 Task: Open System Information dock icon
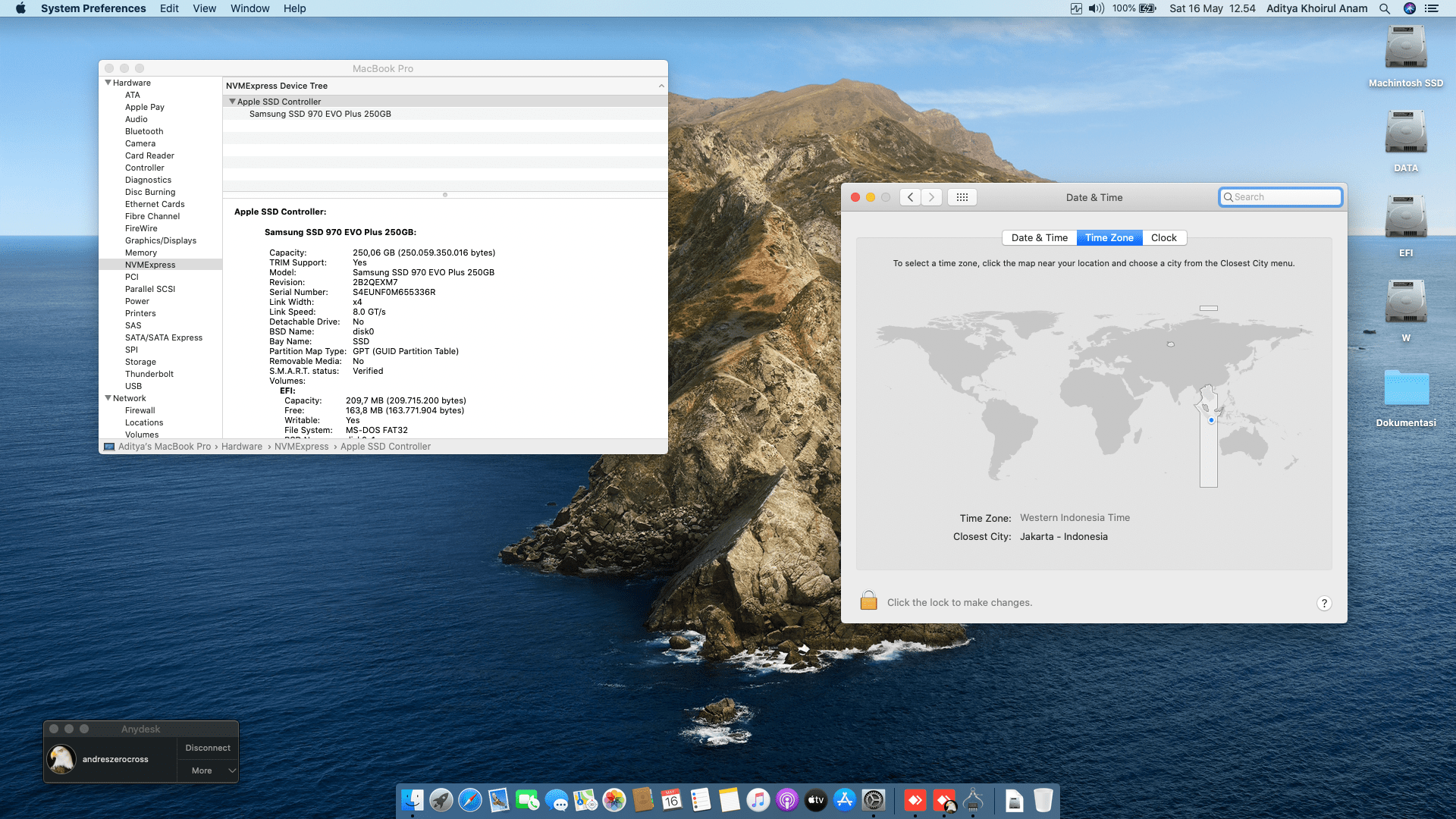pos(973,800)
